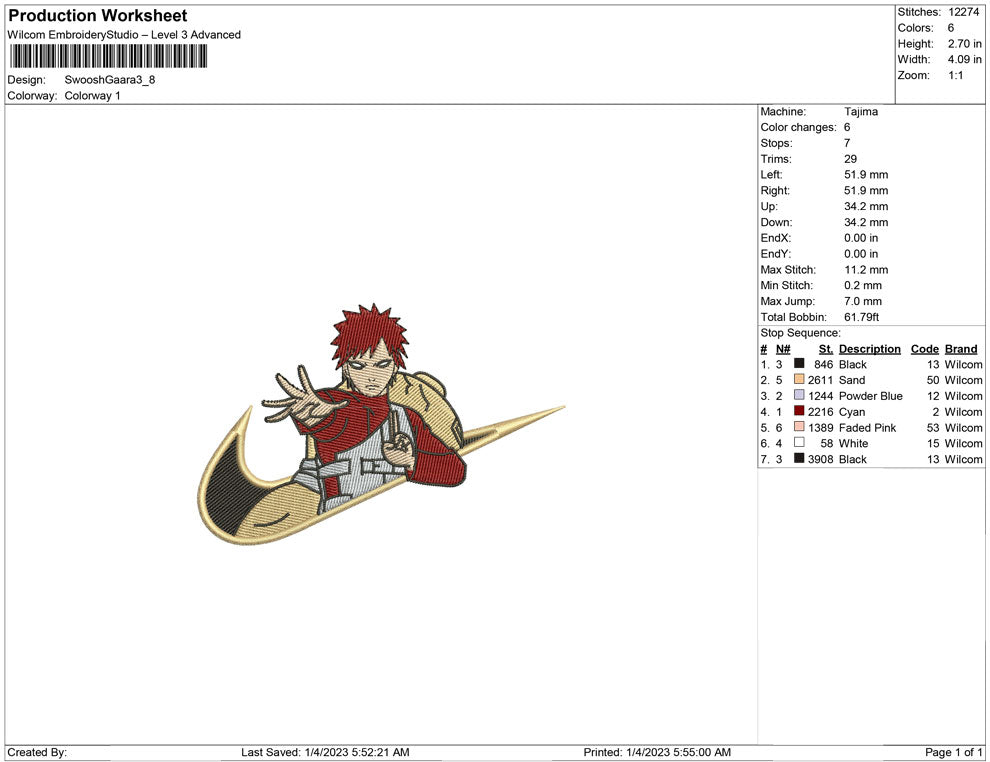Click the Faded Pink color swatch
Viewport: 990px width, 762px height.
799,427
